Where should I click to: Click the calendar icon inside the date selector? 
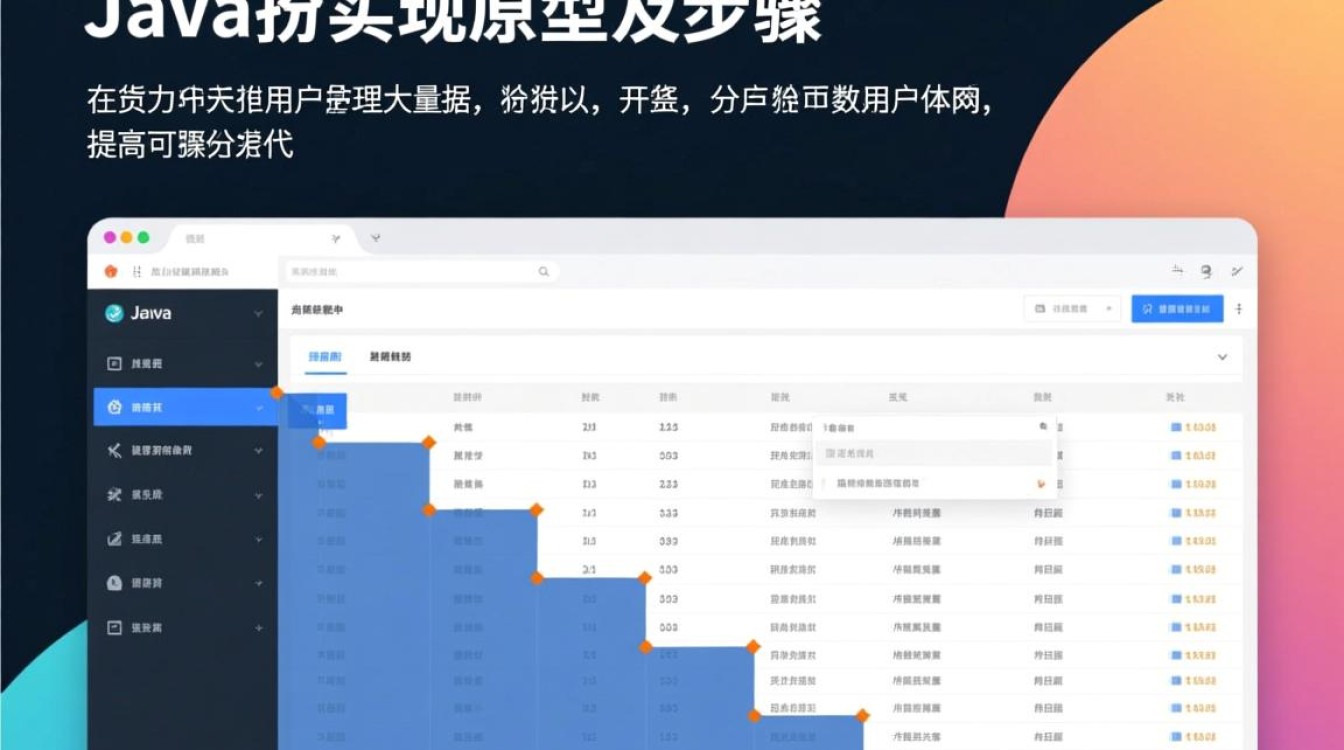[1040, 308]
